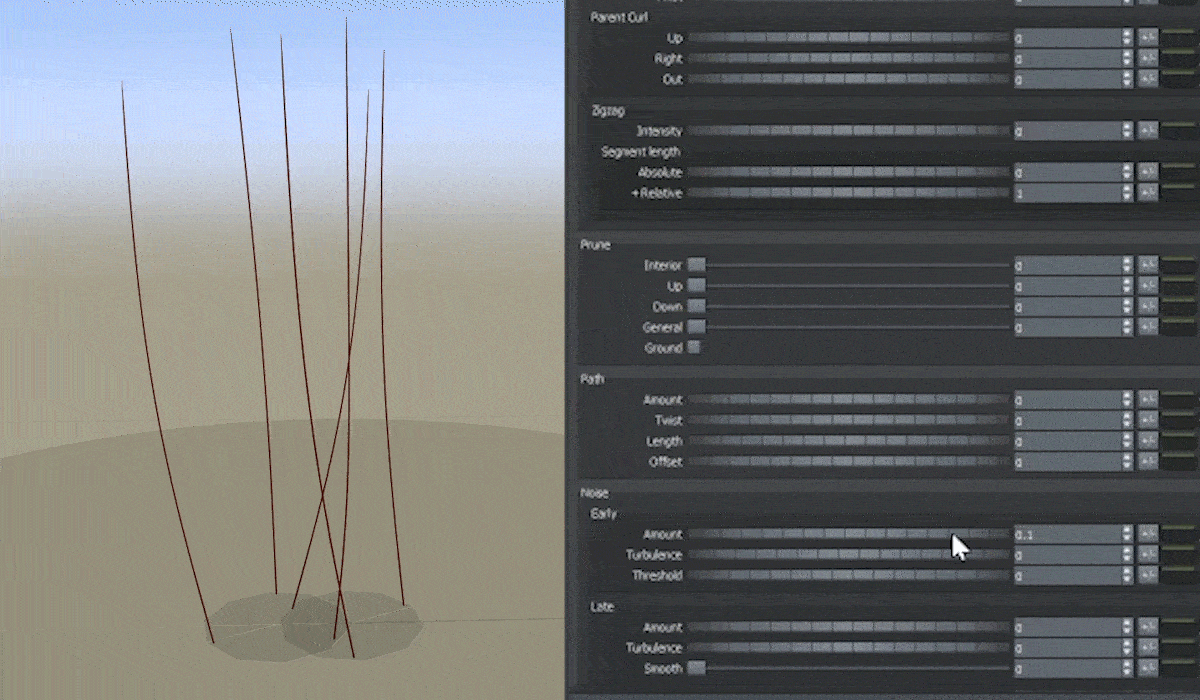Image resolution: width=1200 pixels, height=700 pixels.
Task: Click the Early Noise Threshold slider
Action: [849, 576]
